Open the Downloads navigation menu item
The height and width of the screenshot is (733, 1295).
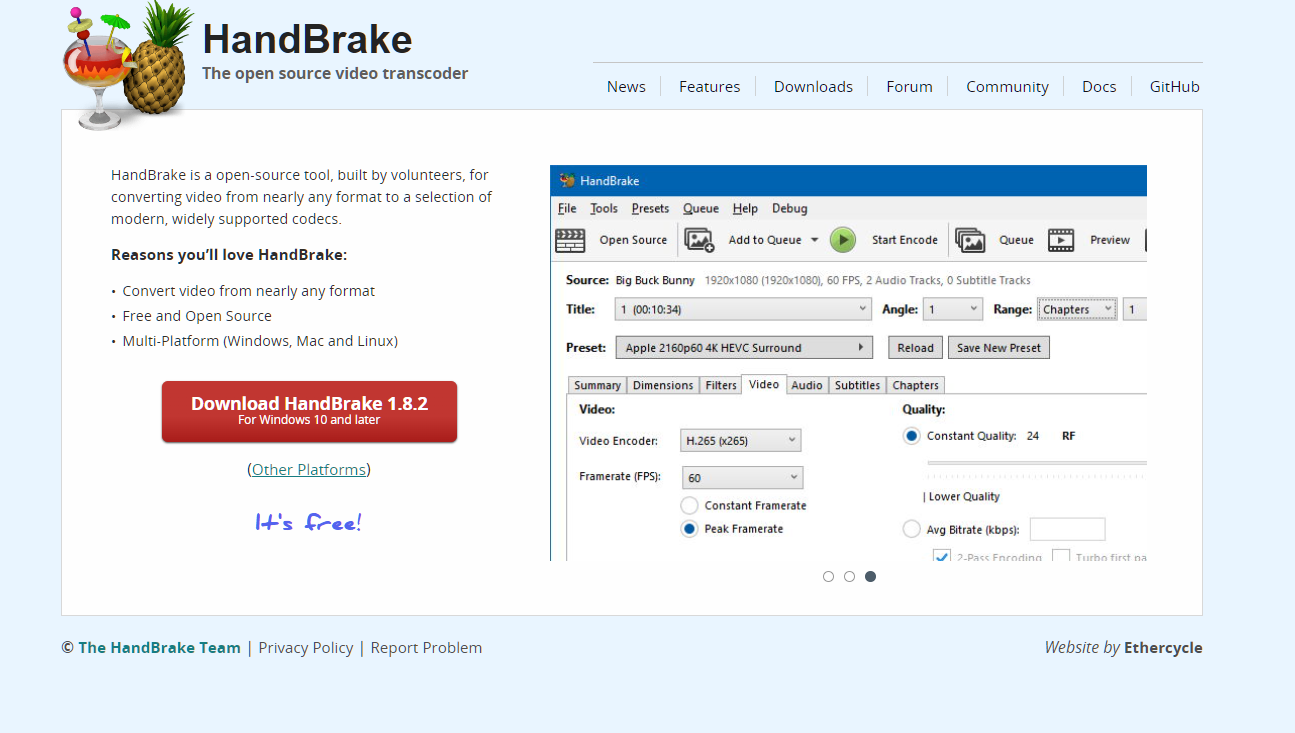813,87
